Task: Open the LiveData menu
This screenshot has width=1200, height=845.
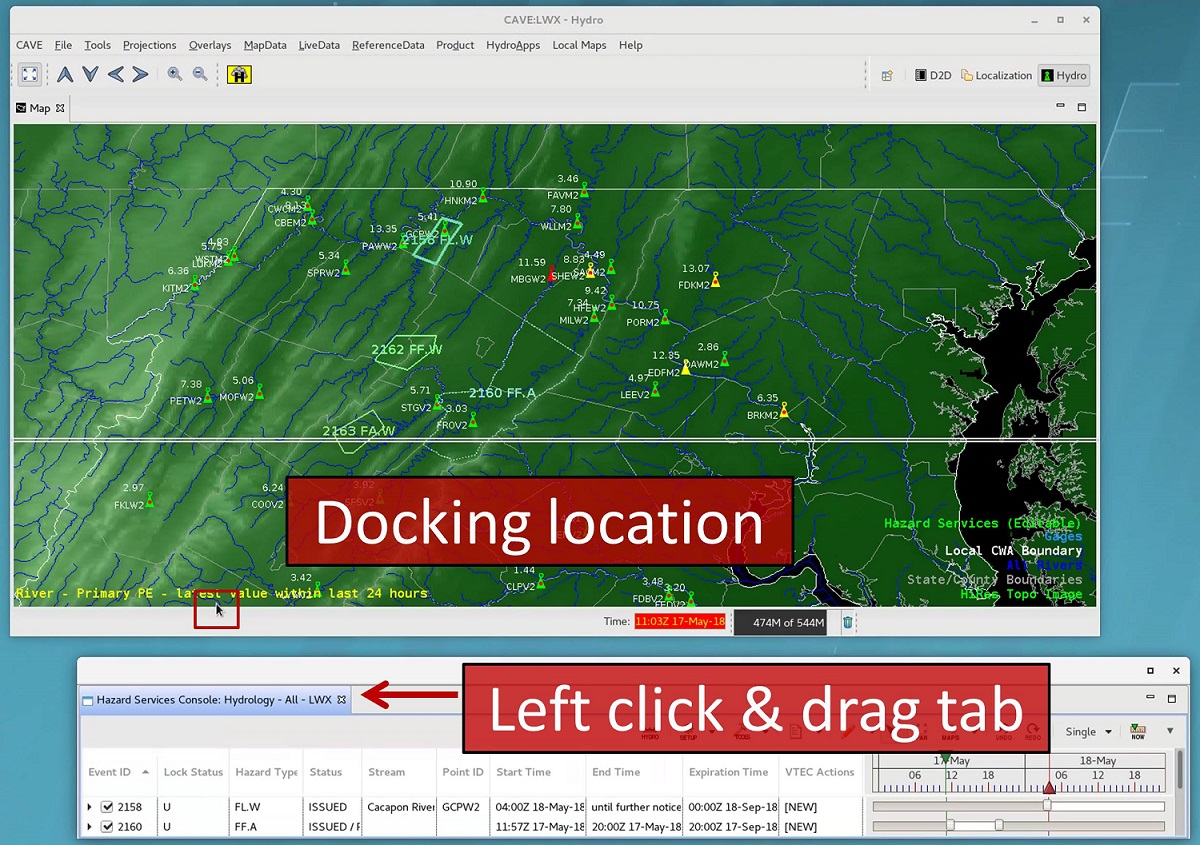Action: [x=319, y=45]
